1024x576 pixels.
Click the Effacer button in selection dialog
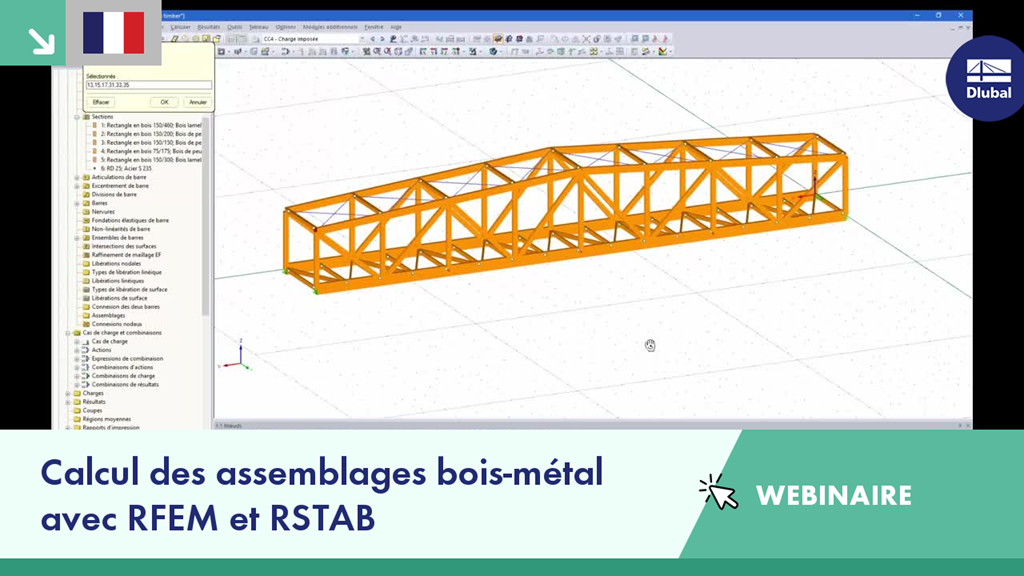[x=101, y=103]
